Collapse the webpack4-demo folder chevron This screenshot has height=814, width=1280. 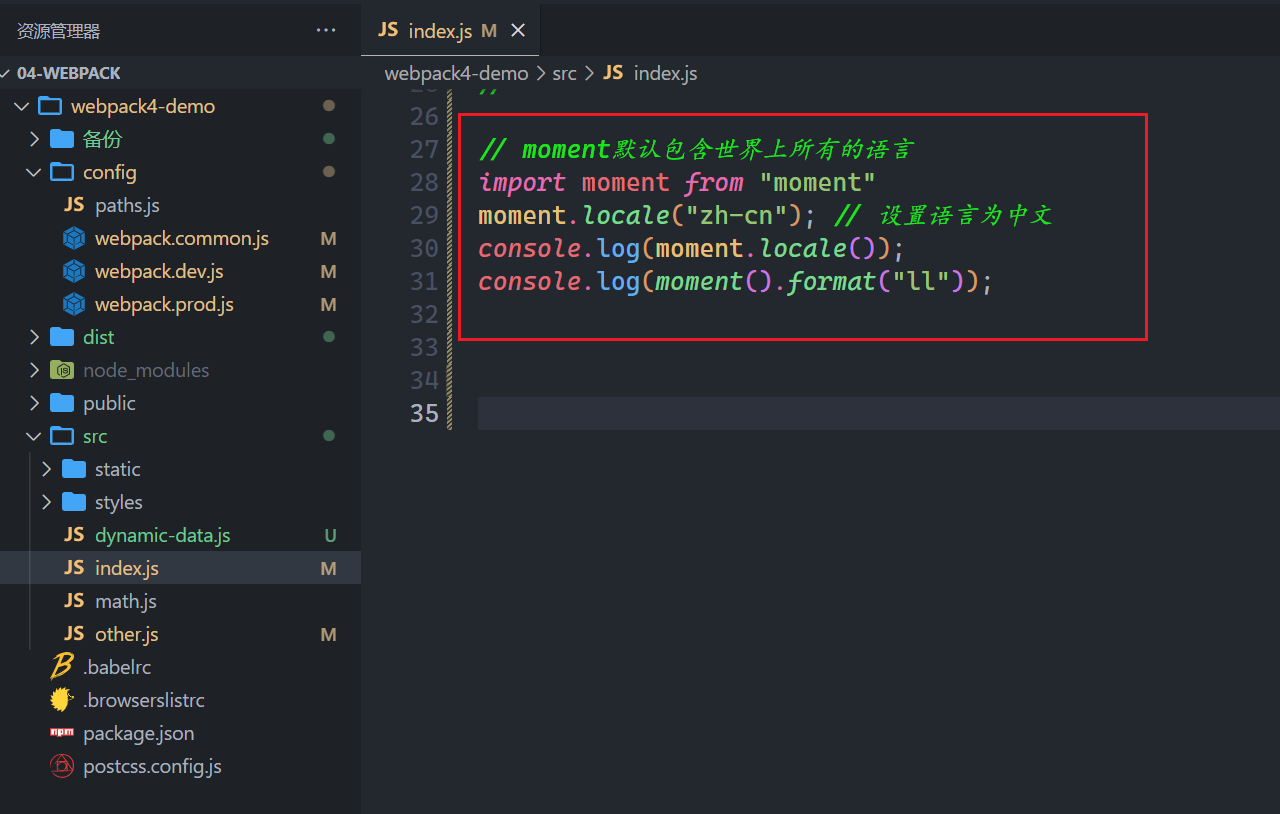(x=22, y=106)
